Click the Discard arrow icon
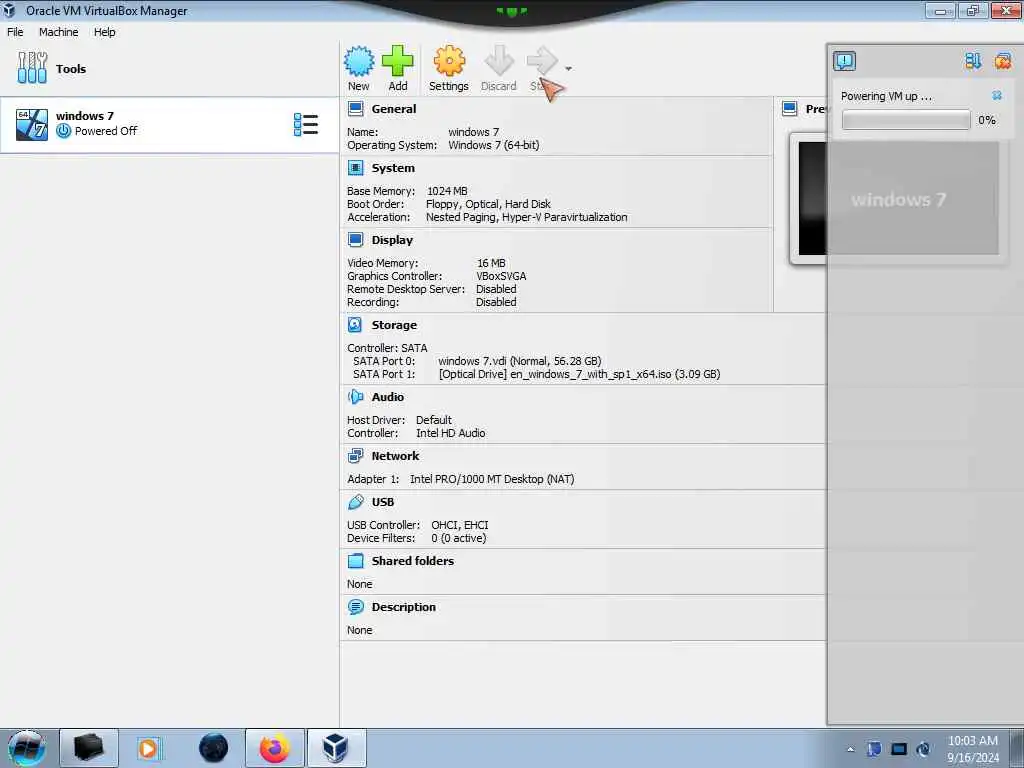 499,61
